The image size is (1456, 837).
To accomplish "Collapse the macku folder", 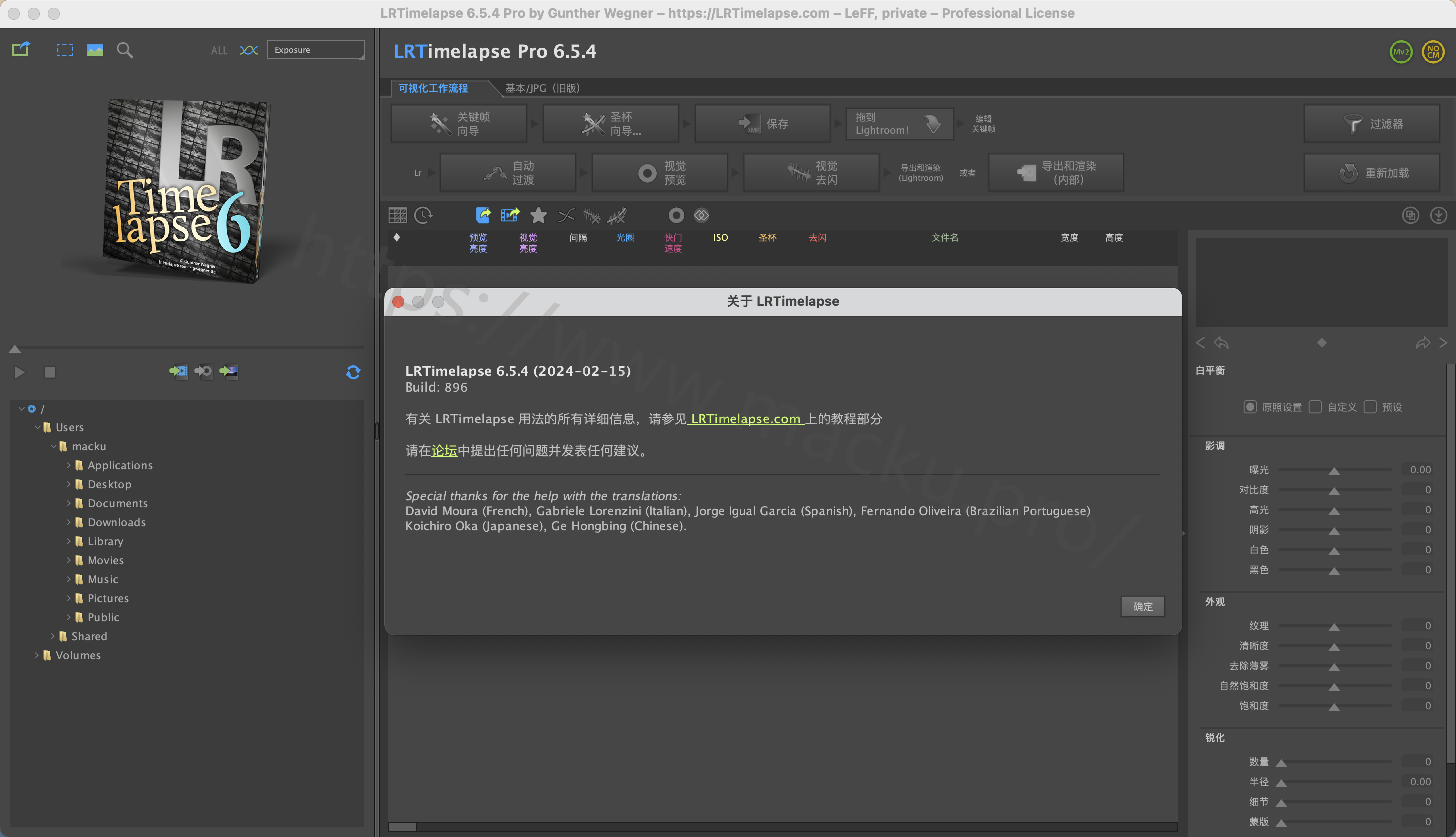I will pyautogui.click(x=53, y=446).
